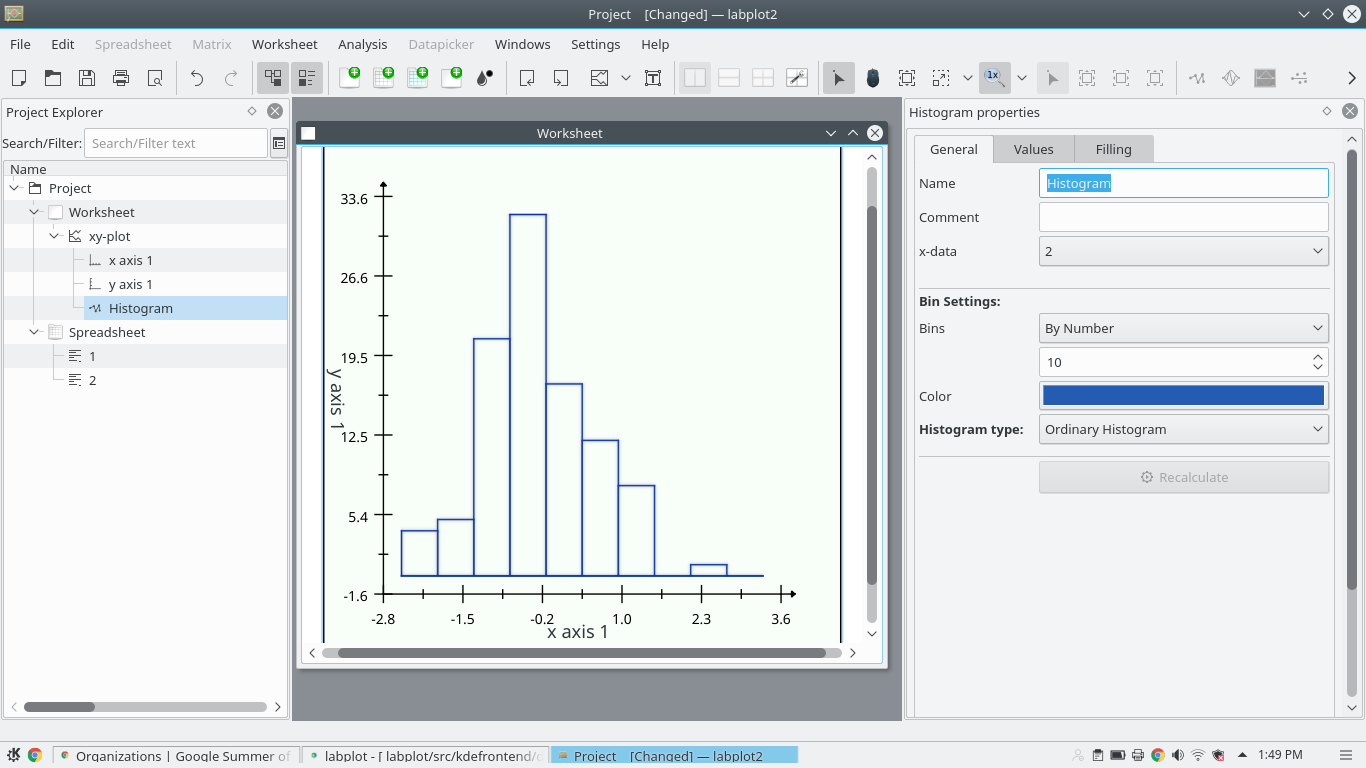Screen dimensions: 1366x768
Task: Open the Analysis menu
Action: coord(362,44)
